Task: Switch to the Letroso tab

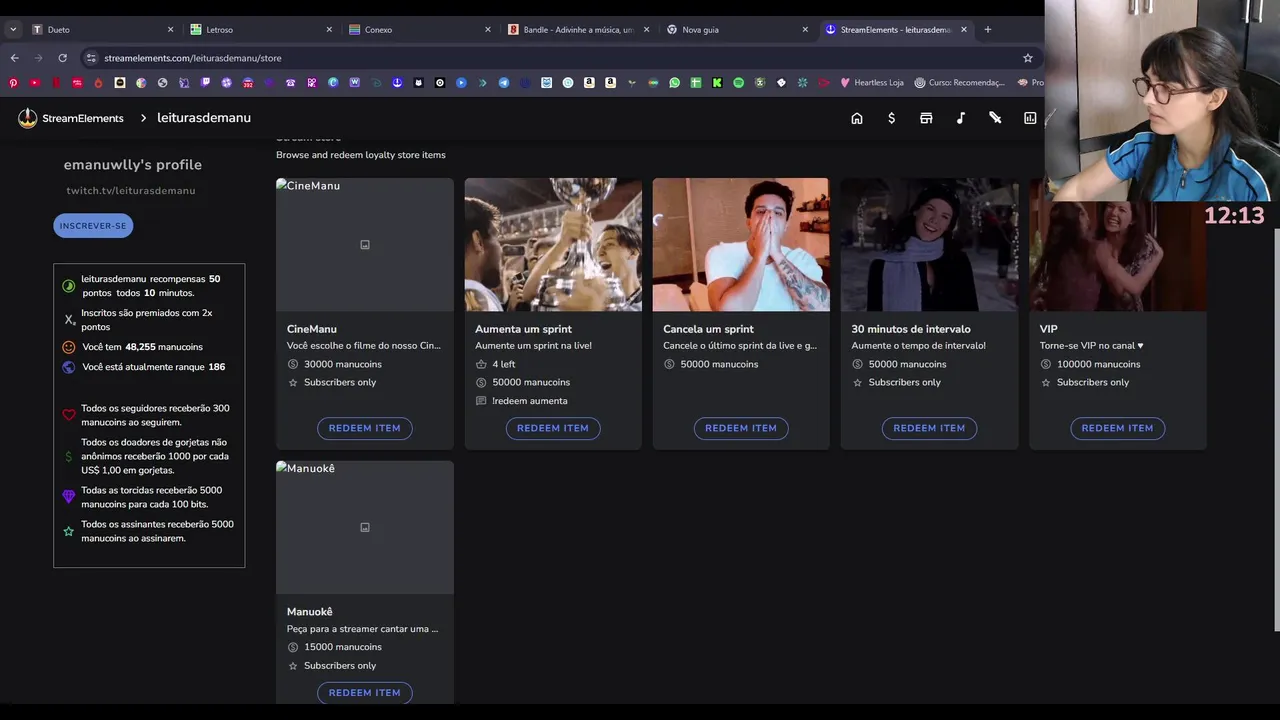Action: 260,29
